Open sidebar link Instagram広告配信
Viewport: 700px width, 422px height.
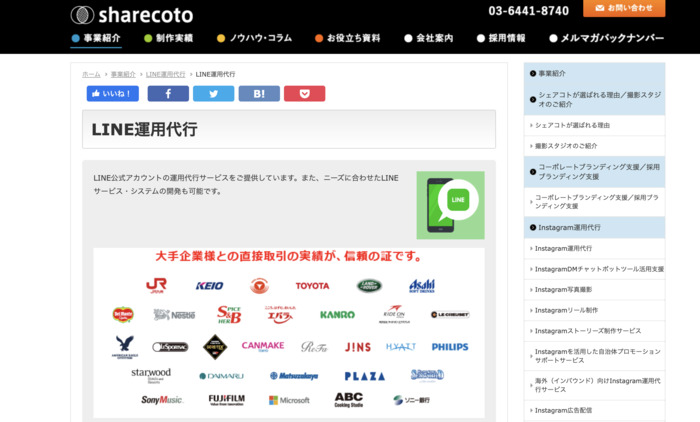594,410
